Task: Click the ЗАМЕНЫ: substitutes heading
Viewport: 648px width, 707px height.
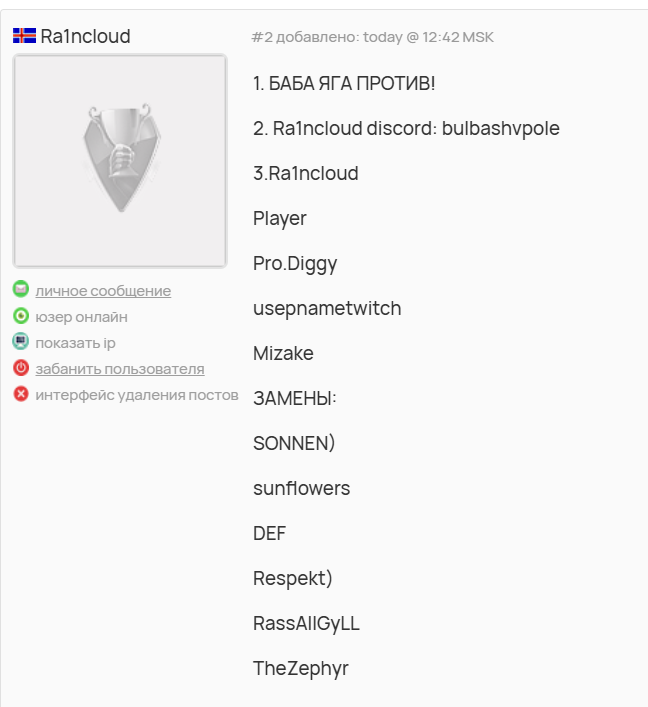Action: 295,399
